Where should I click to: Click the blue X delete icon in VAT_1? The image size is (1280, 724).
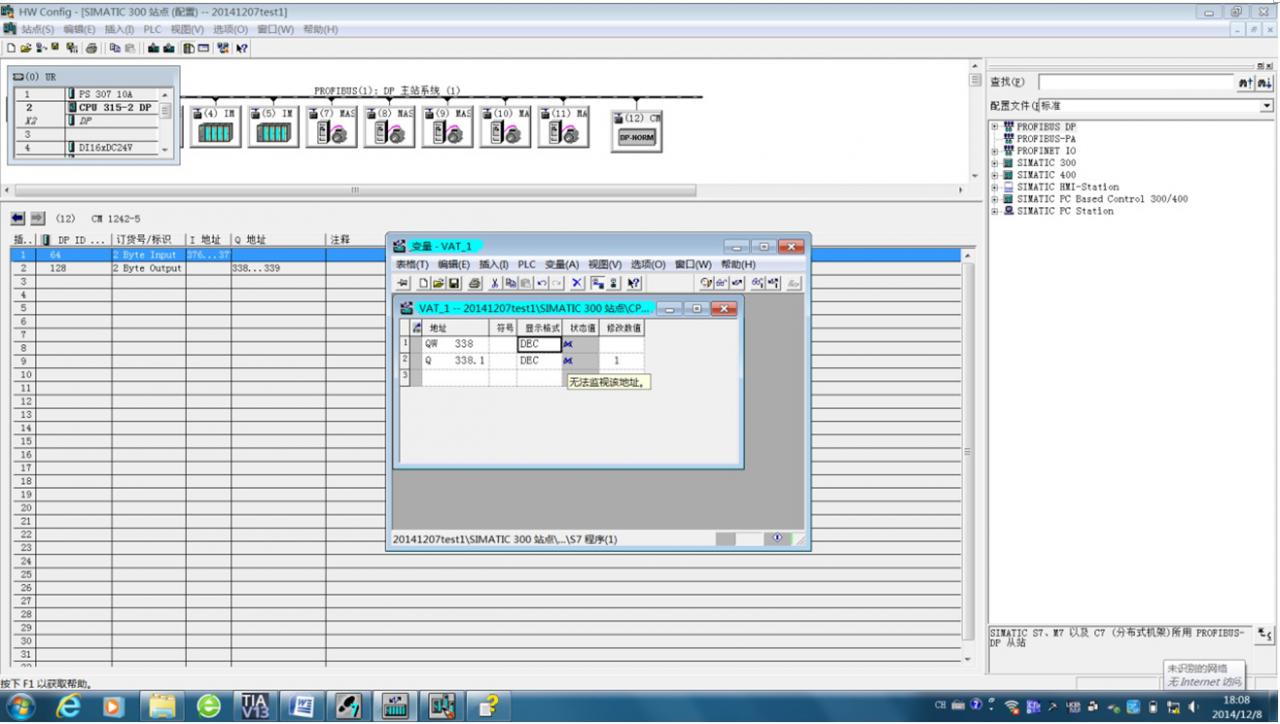[x=576, y=283]
